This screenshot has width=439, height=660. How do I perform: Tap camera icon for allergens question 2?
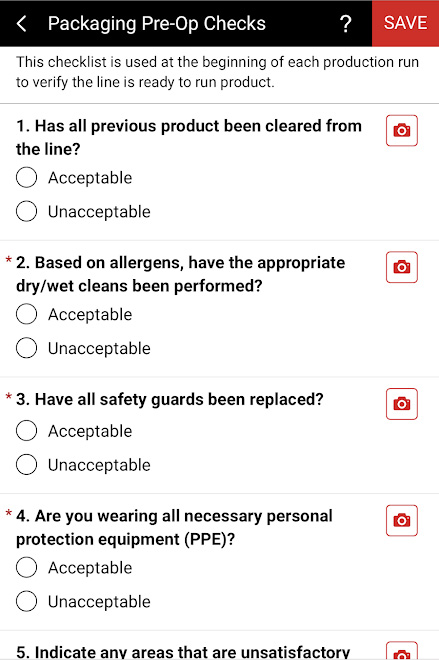pos(402,267)
